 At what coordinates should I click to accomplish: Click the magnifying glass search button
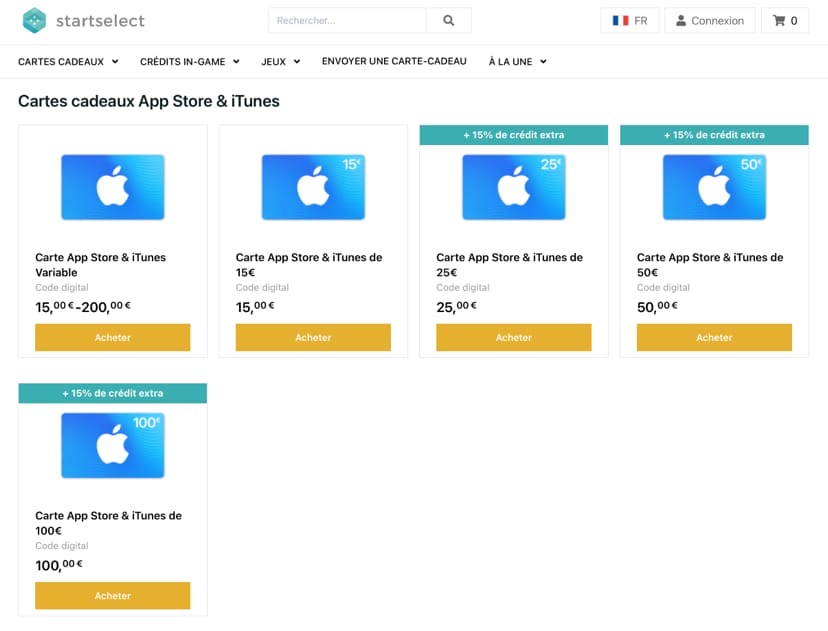[448, 20]
